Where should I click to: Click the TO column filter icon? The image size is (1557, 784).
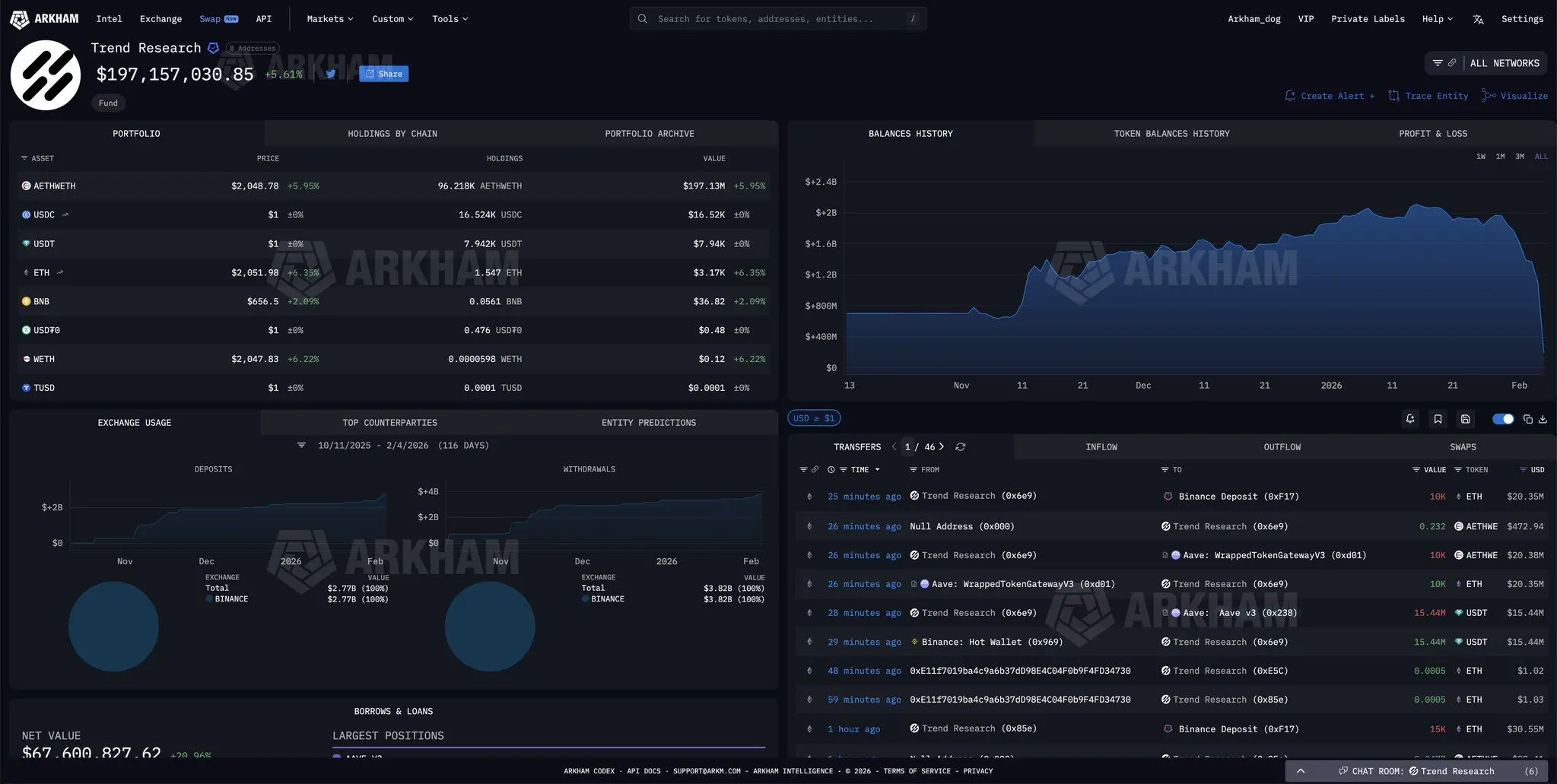1165,470
